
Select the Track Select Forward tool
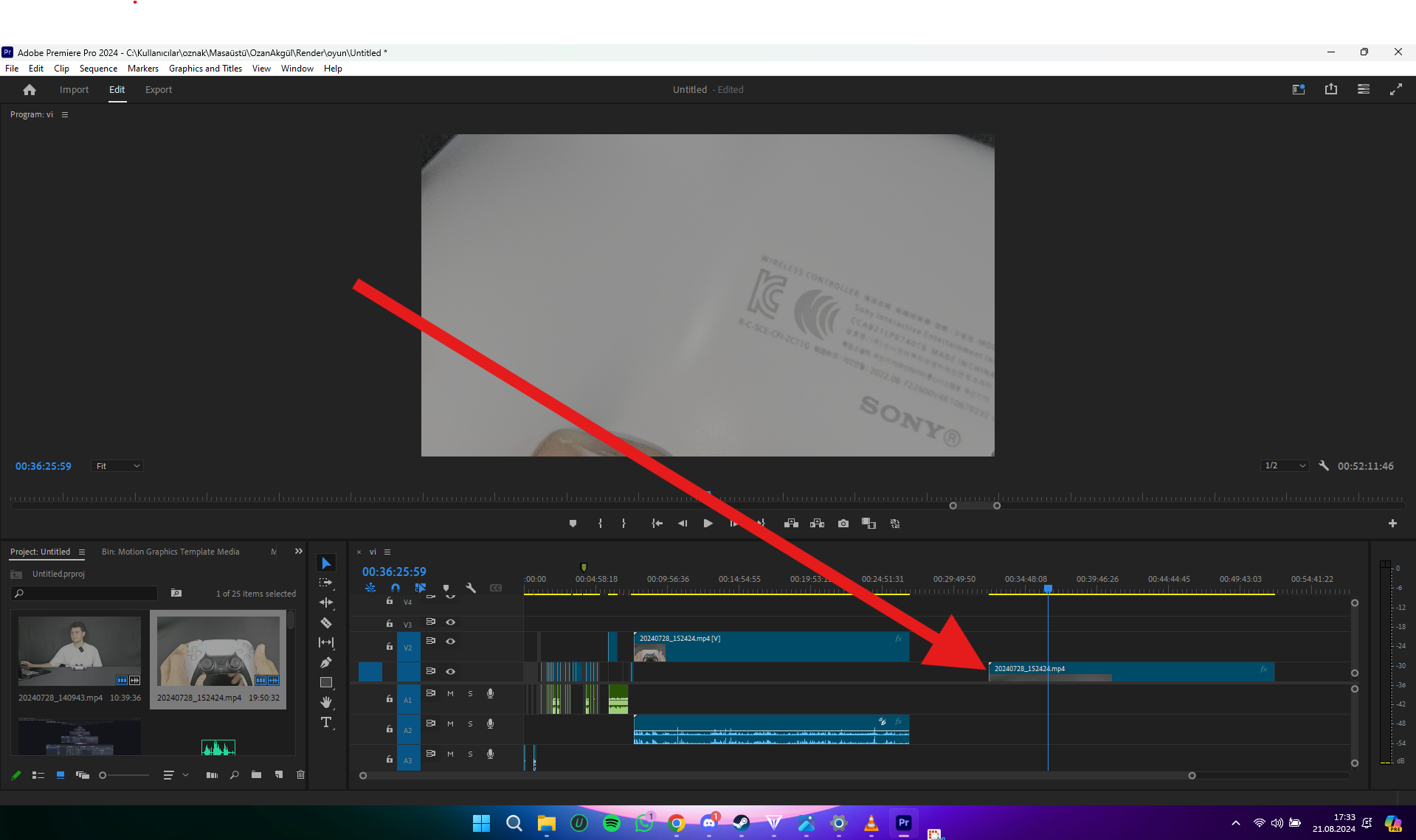point(326,583)
